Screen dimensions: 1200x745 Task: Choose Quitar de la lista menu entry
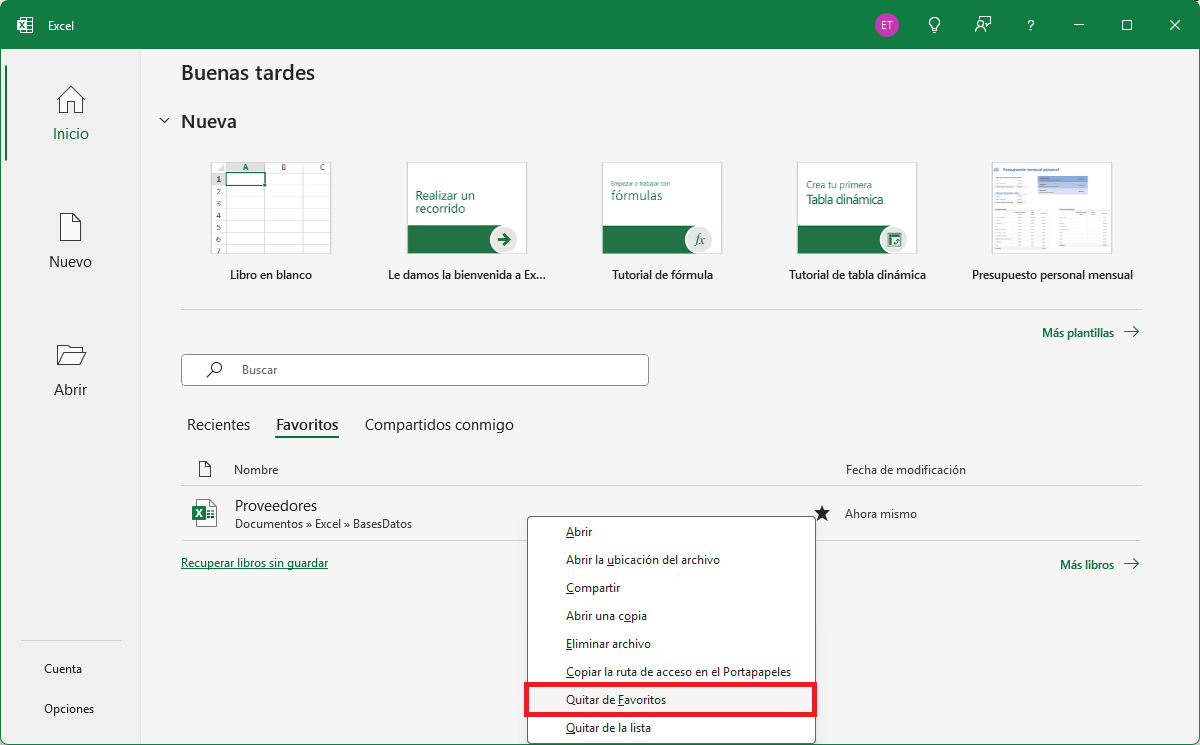click(671, 728)
